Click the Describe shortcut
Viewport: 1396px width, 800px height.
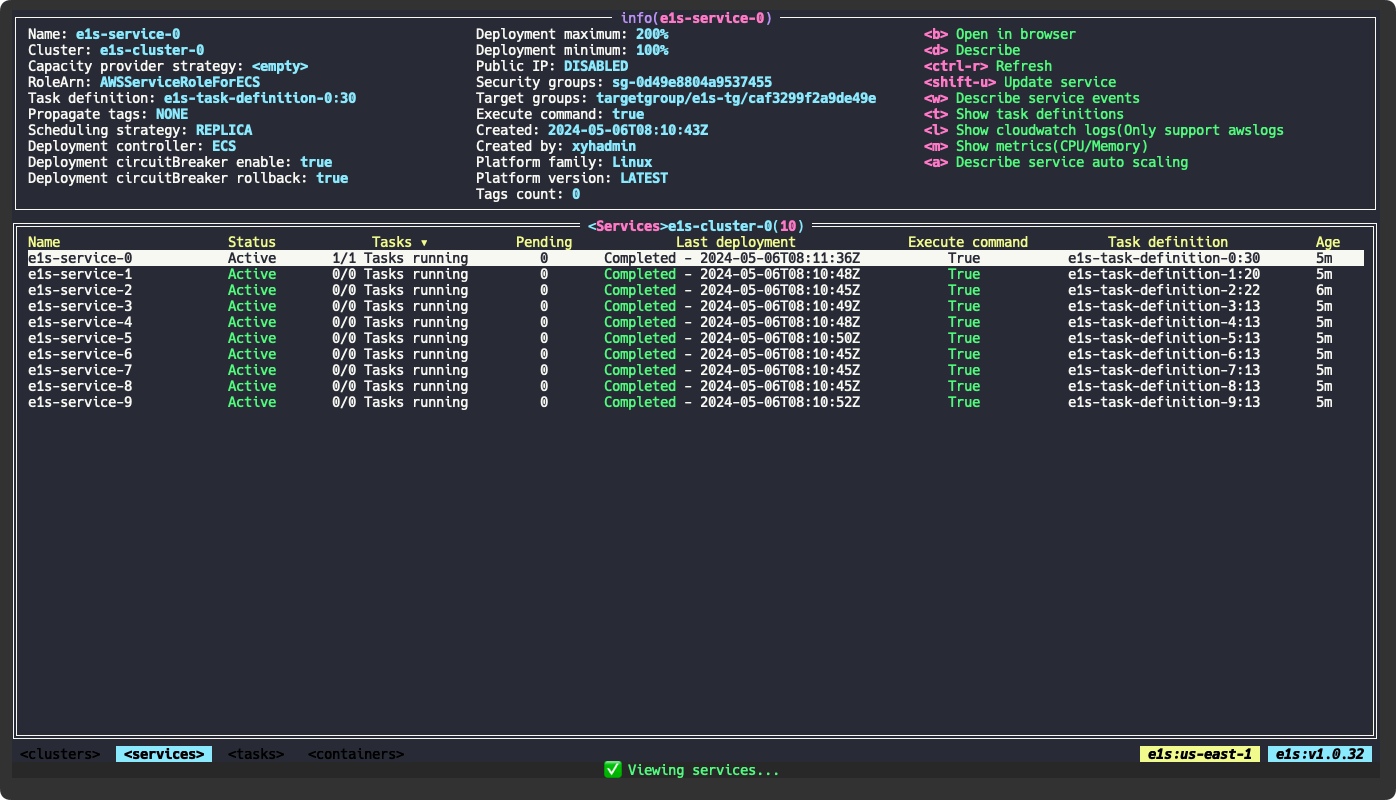click(x=972, y=50)
